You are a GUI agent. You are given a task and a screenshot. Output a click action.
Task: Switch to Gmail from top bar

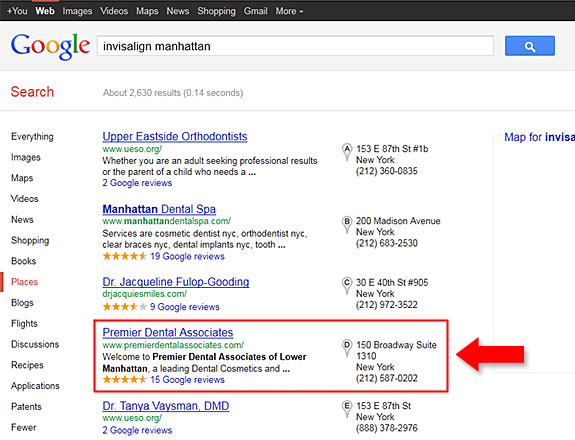tap(256, 11)
